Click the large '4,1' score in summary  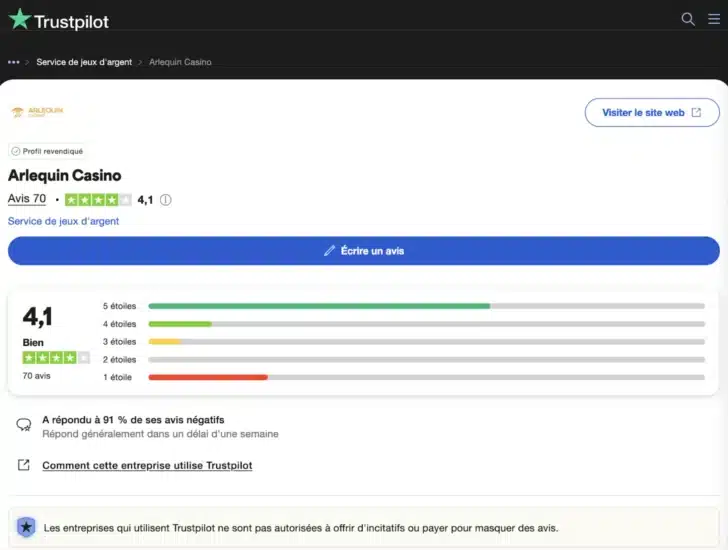tap(38, 317)
